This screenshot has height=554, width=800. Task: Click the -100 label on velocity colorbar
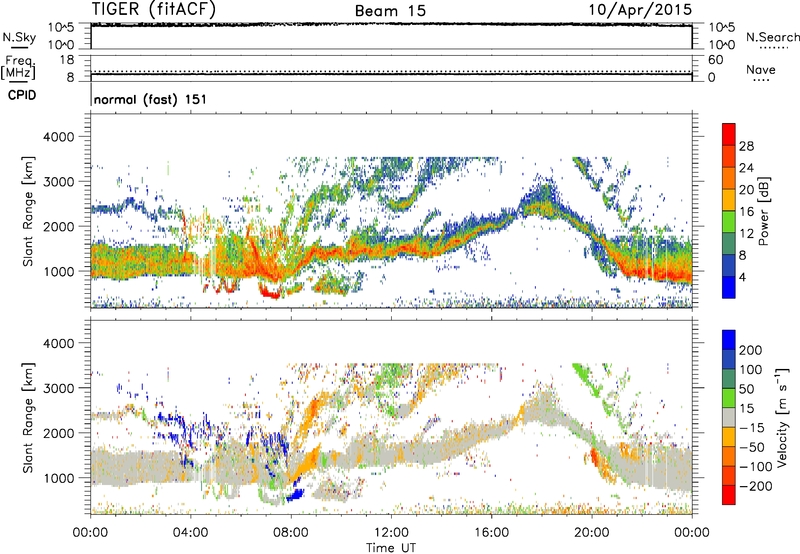pyautogui.click(x=756, y=467)
